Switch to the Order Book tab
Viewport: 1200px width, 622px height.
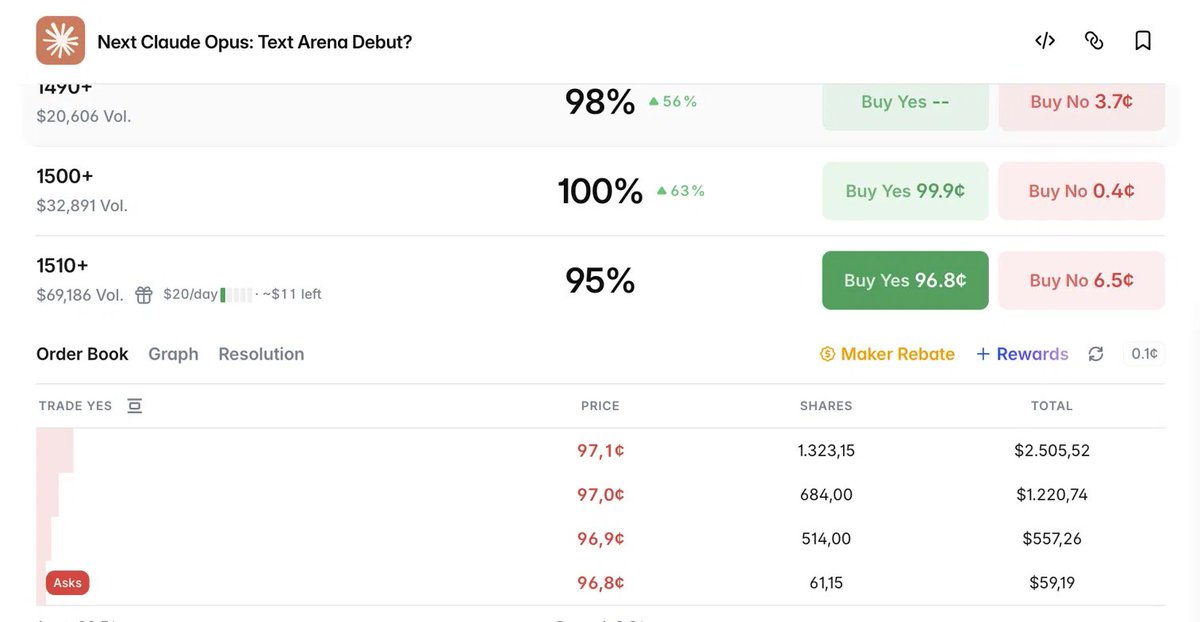coord(82,354)
